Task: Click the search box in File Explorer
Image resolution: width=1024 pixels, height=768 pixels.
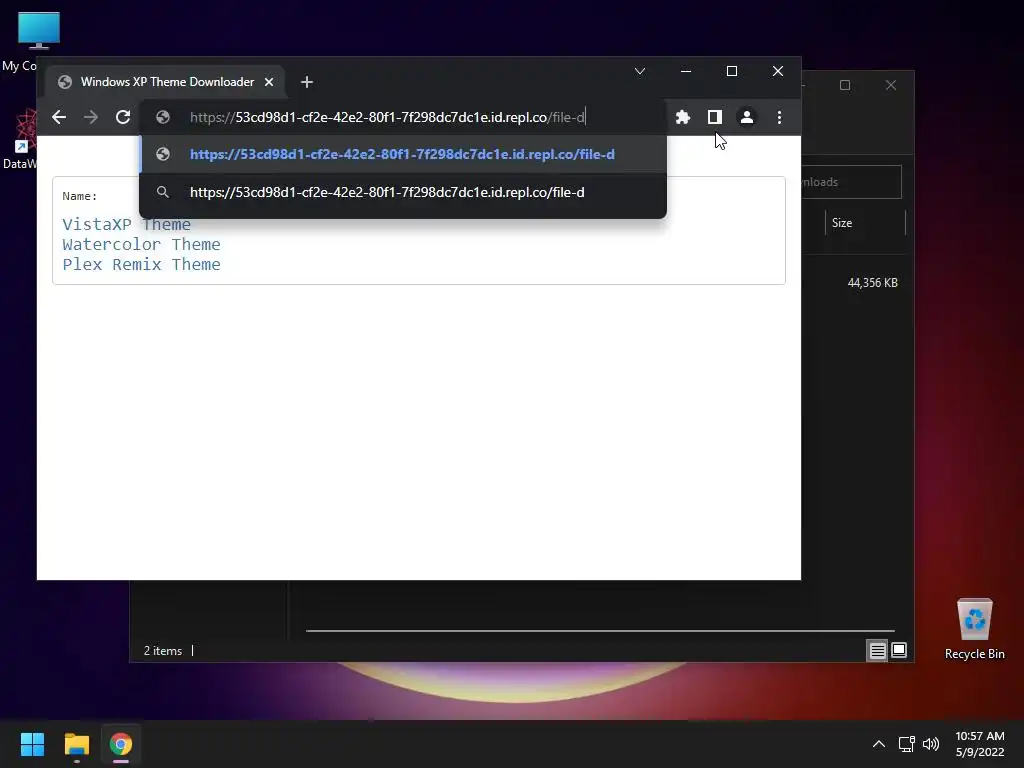Action: [851, 182]
